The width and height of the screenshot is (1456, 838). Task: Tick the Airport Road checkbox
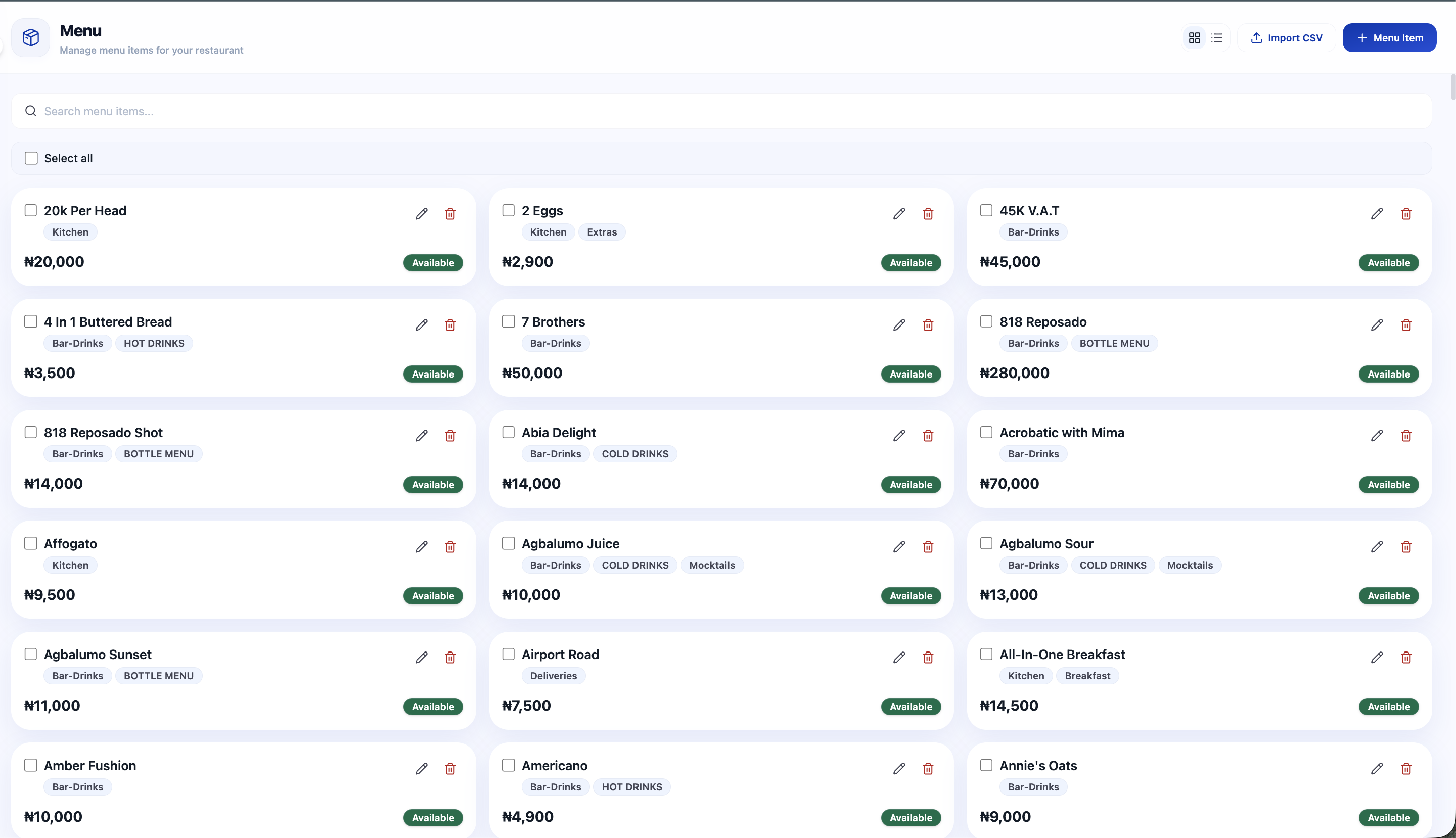coord(509,654)
